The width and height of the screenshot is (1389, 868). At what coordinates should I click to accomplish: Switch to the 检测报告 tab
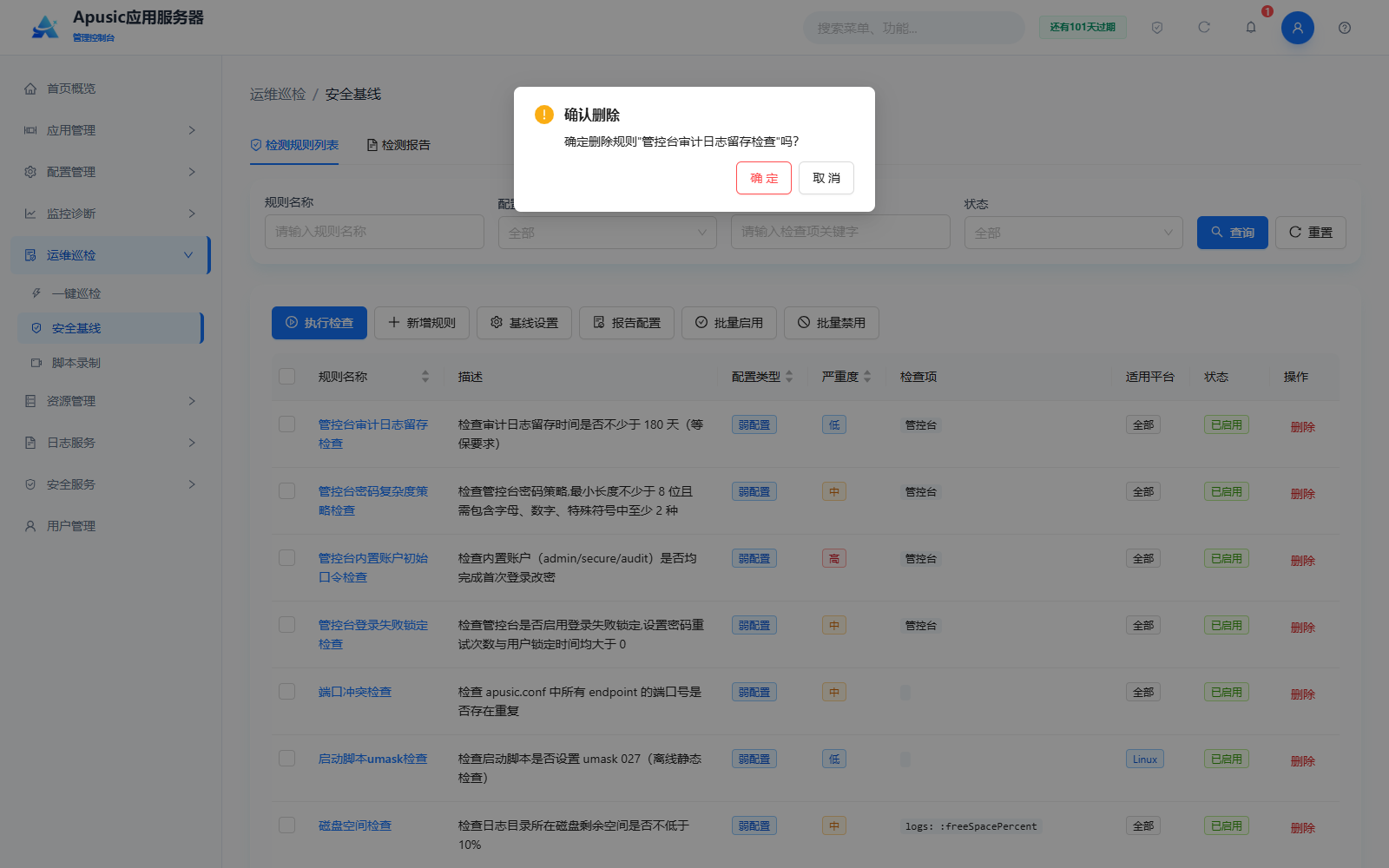pyautogui.click(x=398, y=145)
